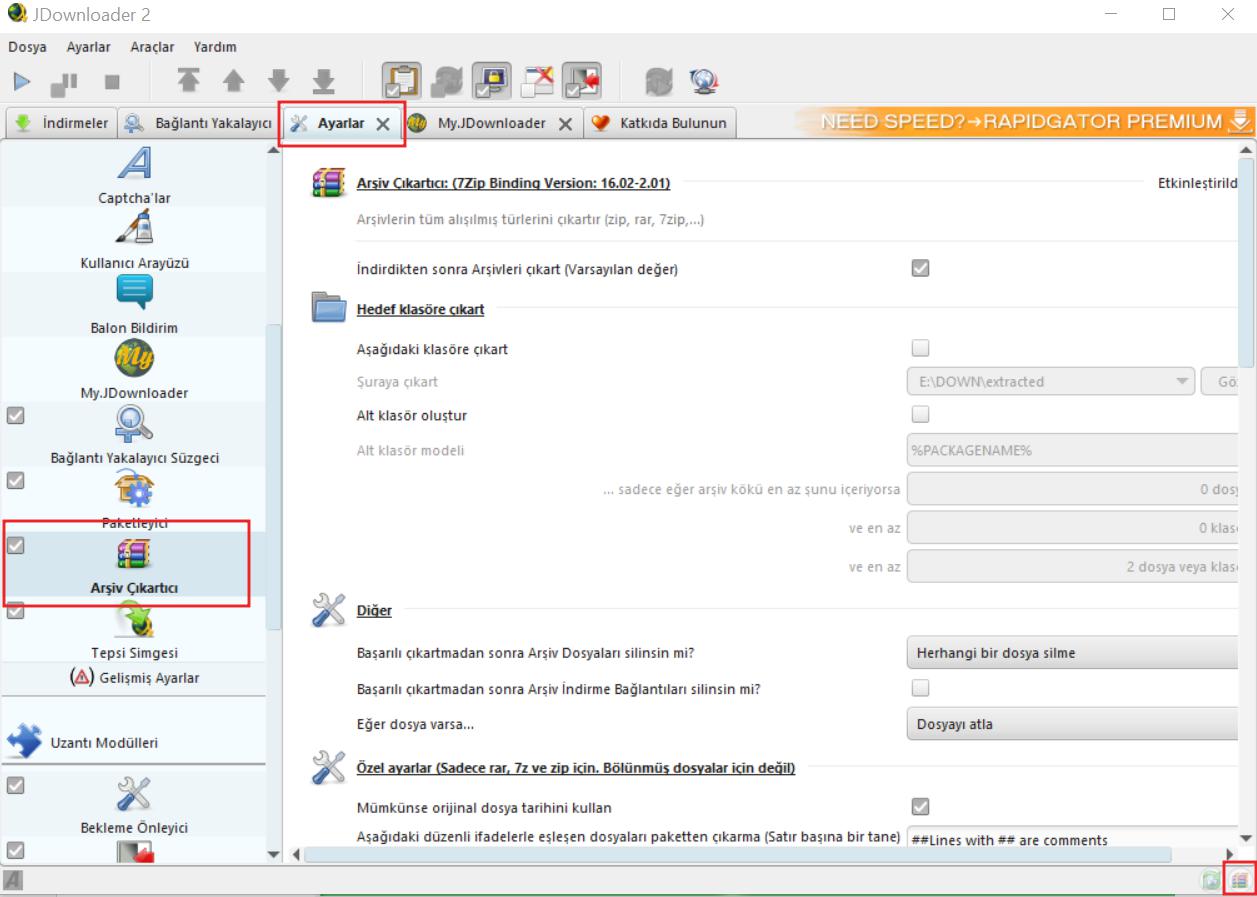The image size is (1257, 897).
Task: Close the My.JDownloader tab
Action: [565, 124]
